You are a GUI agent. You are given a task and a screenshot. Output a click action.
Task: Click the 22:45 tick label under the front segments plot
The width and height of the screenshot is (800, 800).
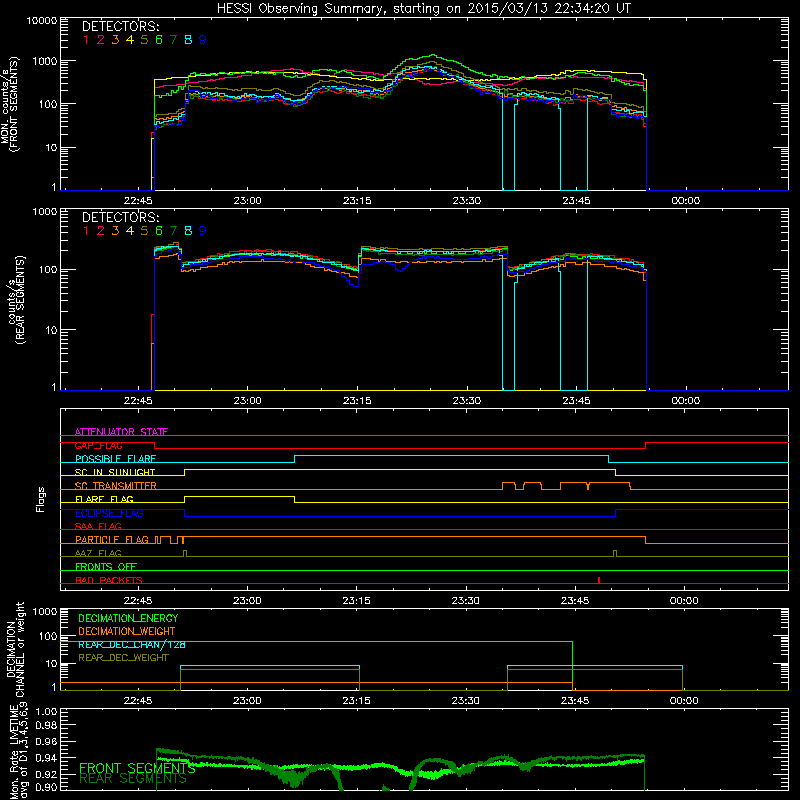[x=138, y=201]
